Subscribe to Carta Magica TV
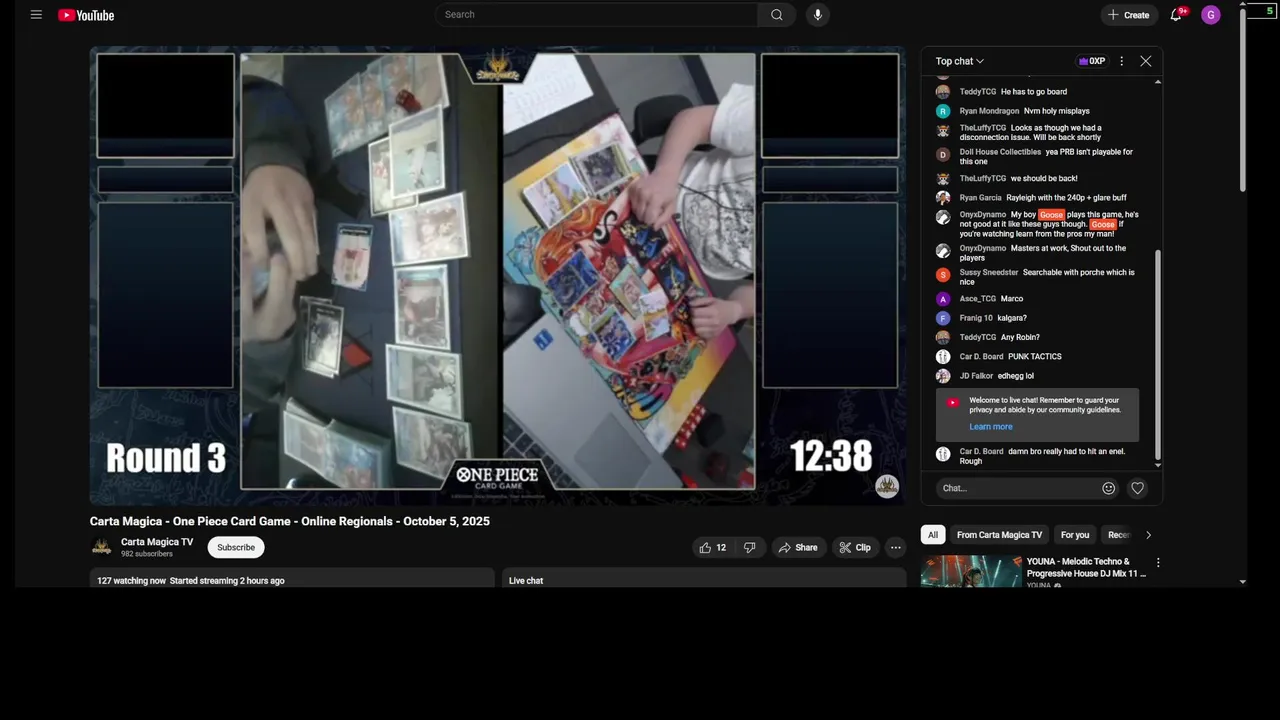 tap(236, 547)
